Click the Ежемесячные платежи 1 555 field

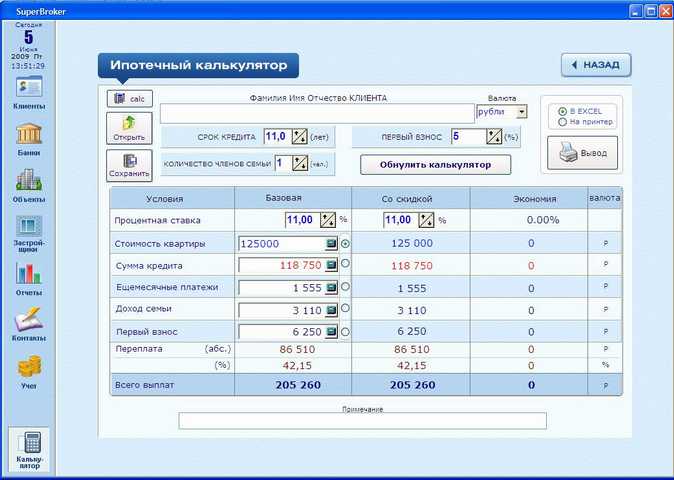pos(282,288)
